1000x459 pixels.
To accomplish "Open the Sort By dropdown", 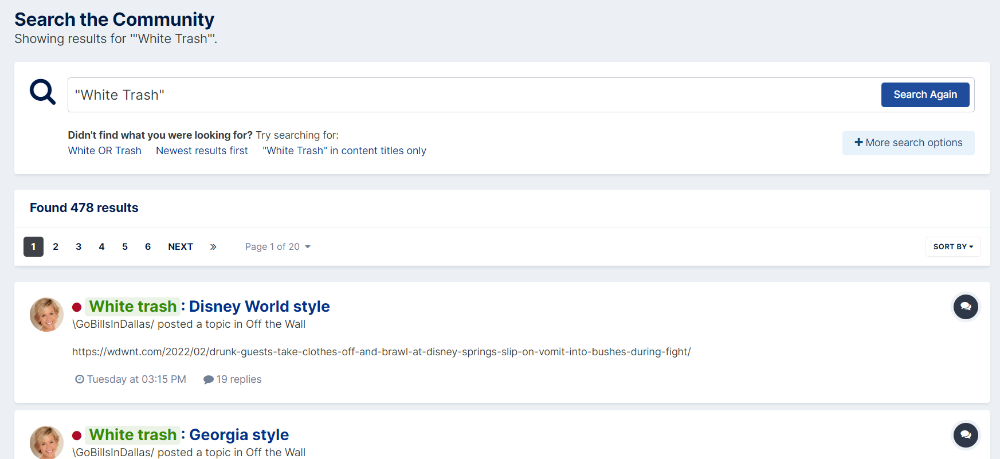I will (953, 247).
